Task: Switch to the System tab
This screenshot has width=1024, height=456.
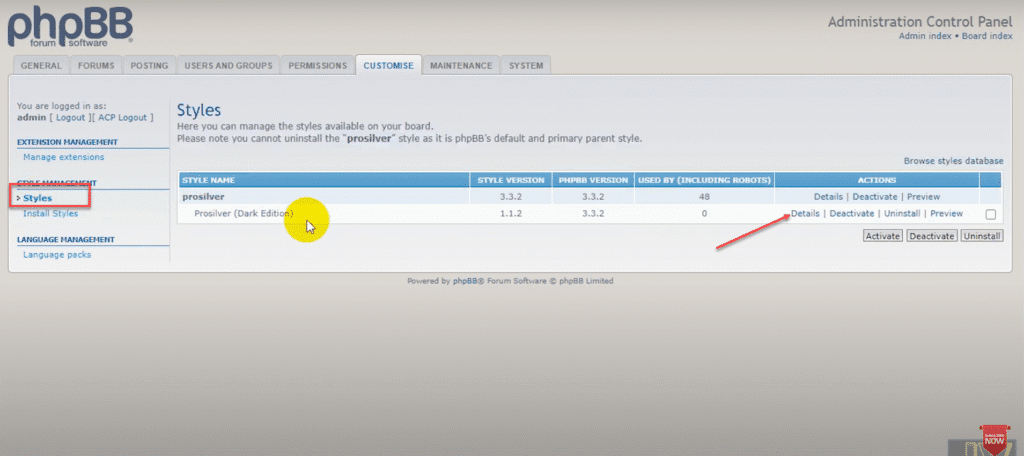Action: [x=526, y=66]
